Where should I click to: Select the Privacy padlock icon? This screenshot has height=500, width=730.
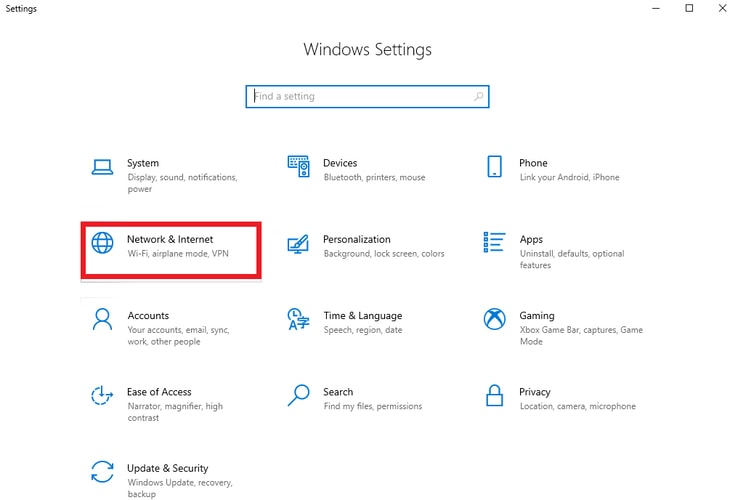click(494, 395)
